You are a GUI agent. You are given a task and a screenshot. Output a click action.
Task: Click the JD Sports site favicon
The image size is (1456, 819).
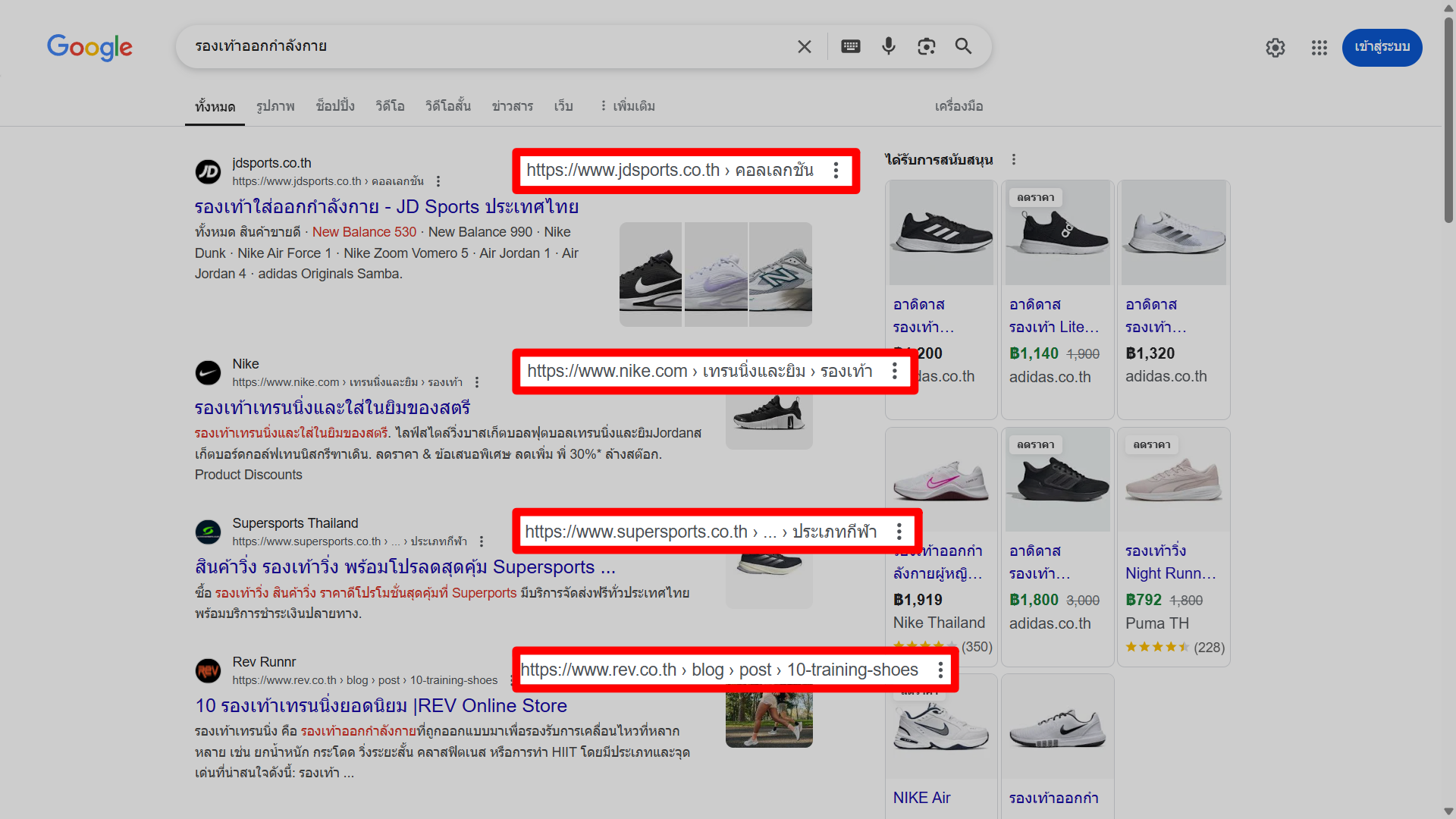click(x=208, y=172)
